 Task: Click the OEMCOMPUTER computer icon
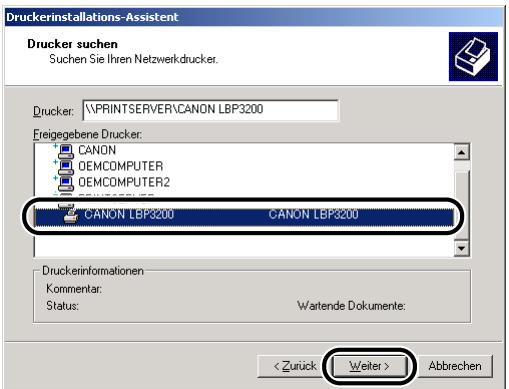66,167
